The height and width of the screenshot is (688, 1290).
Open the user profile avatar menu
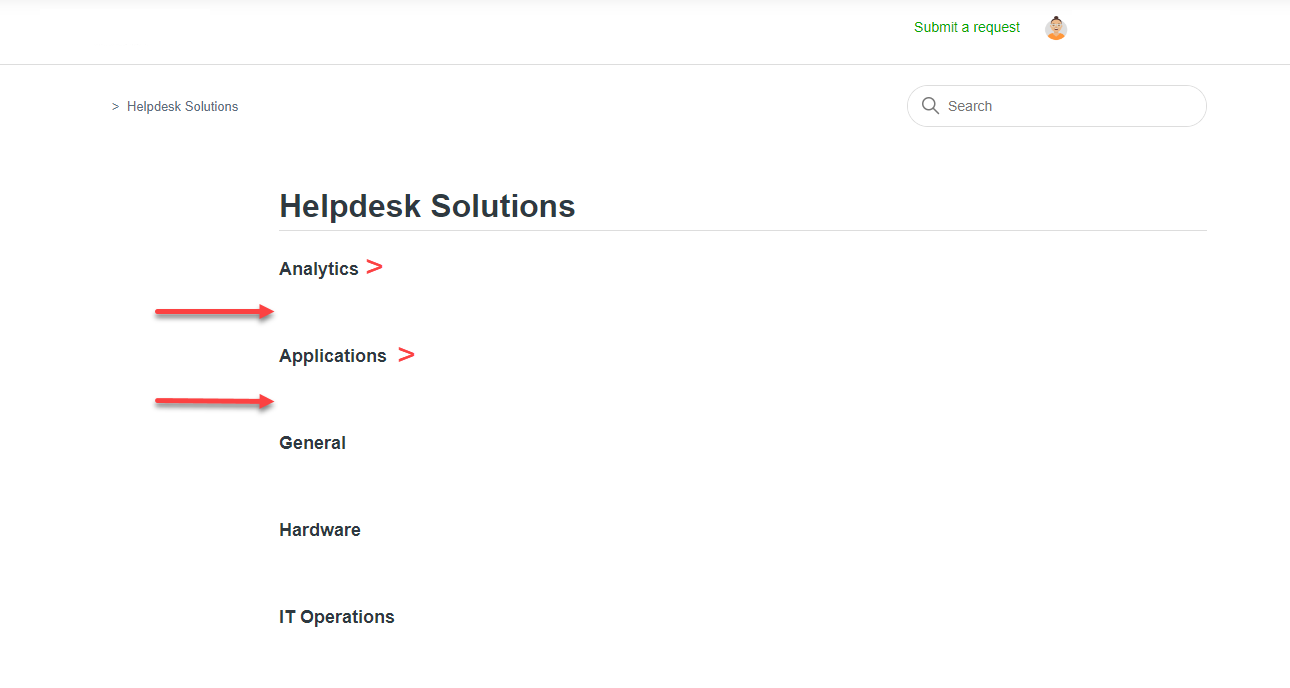(x=1056, y=28)
